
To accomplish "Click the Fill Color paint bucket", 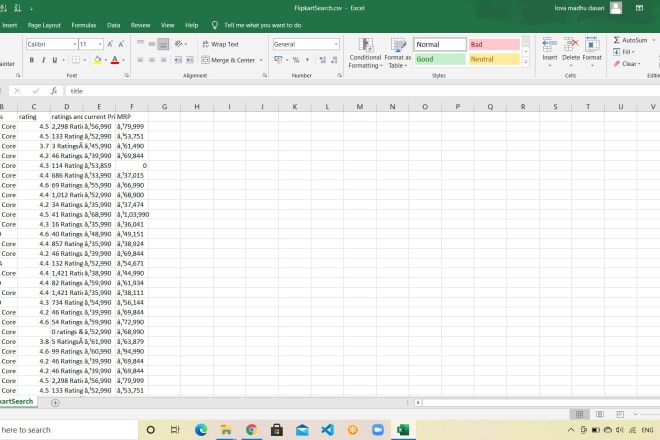I will [x=96, y=60].
